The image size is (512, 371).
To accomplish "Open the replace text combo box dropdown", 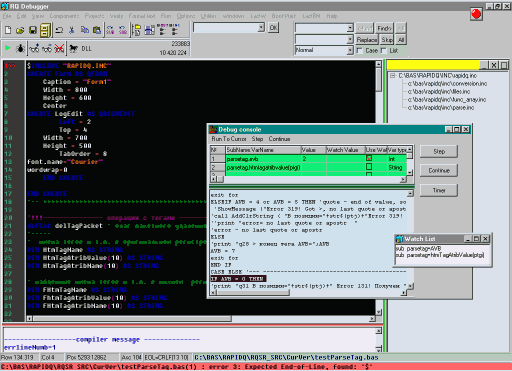I will coord(350,39).
